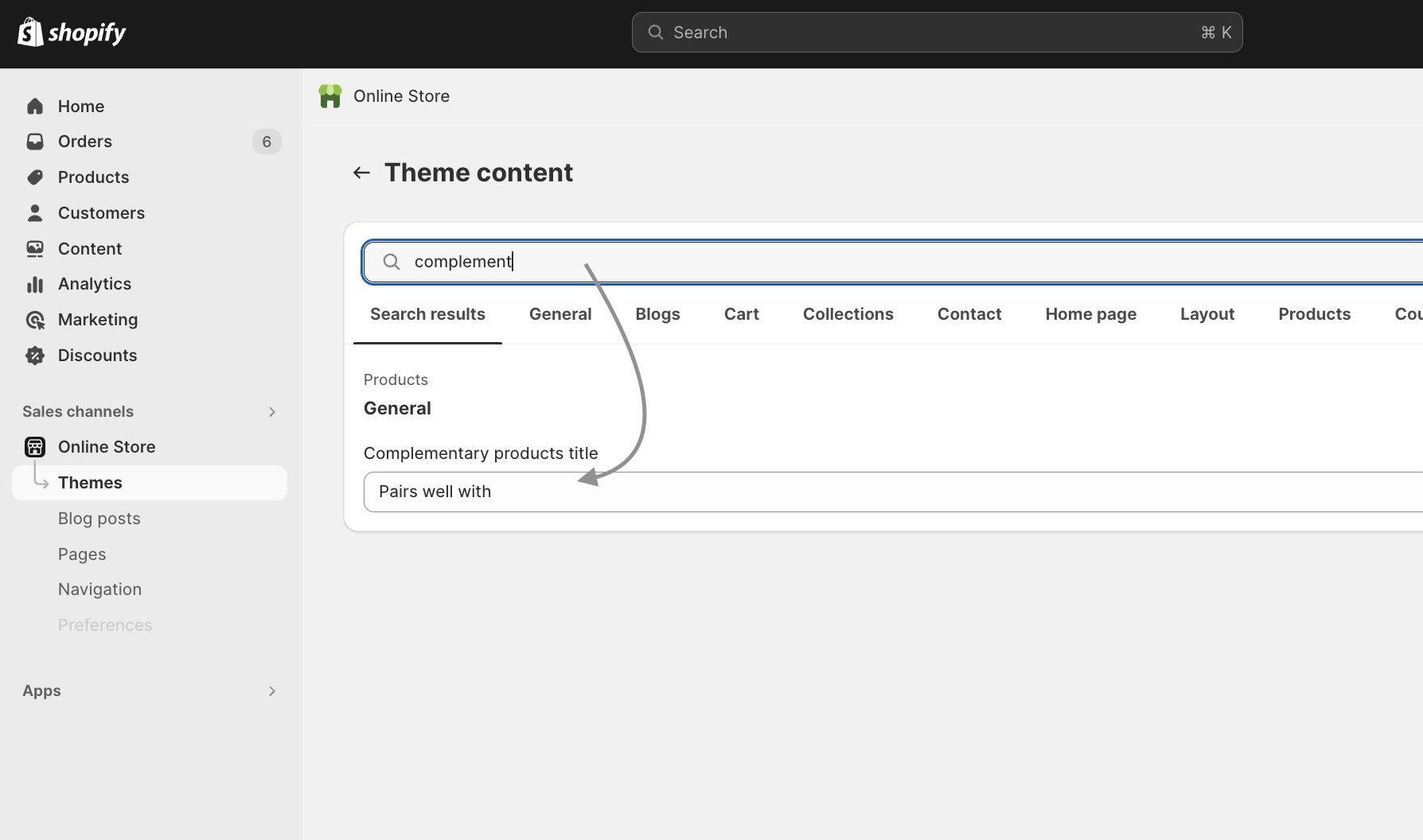Click the Products tag icon
Screen dimensions: 1423x840
pyautogui.click(x=35, y=177)
